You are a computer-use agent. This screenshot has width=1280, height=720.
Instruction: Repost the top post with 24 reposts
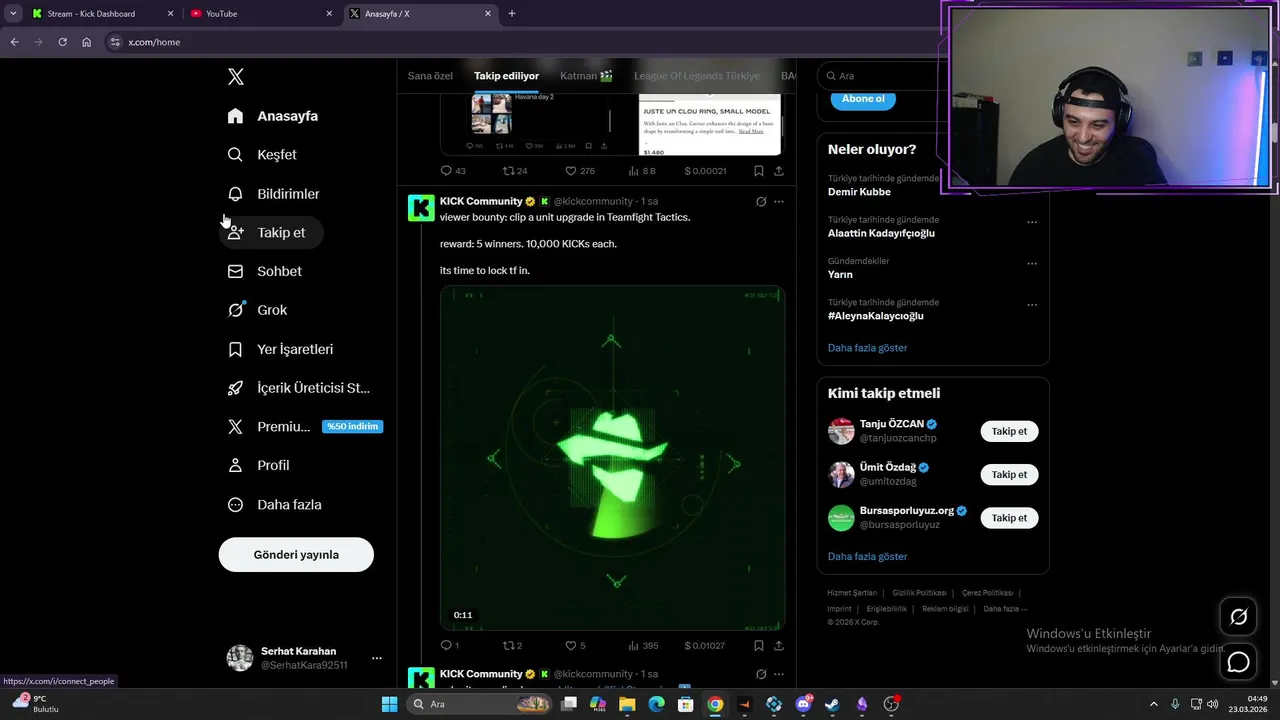(x=514, y=171)
